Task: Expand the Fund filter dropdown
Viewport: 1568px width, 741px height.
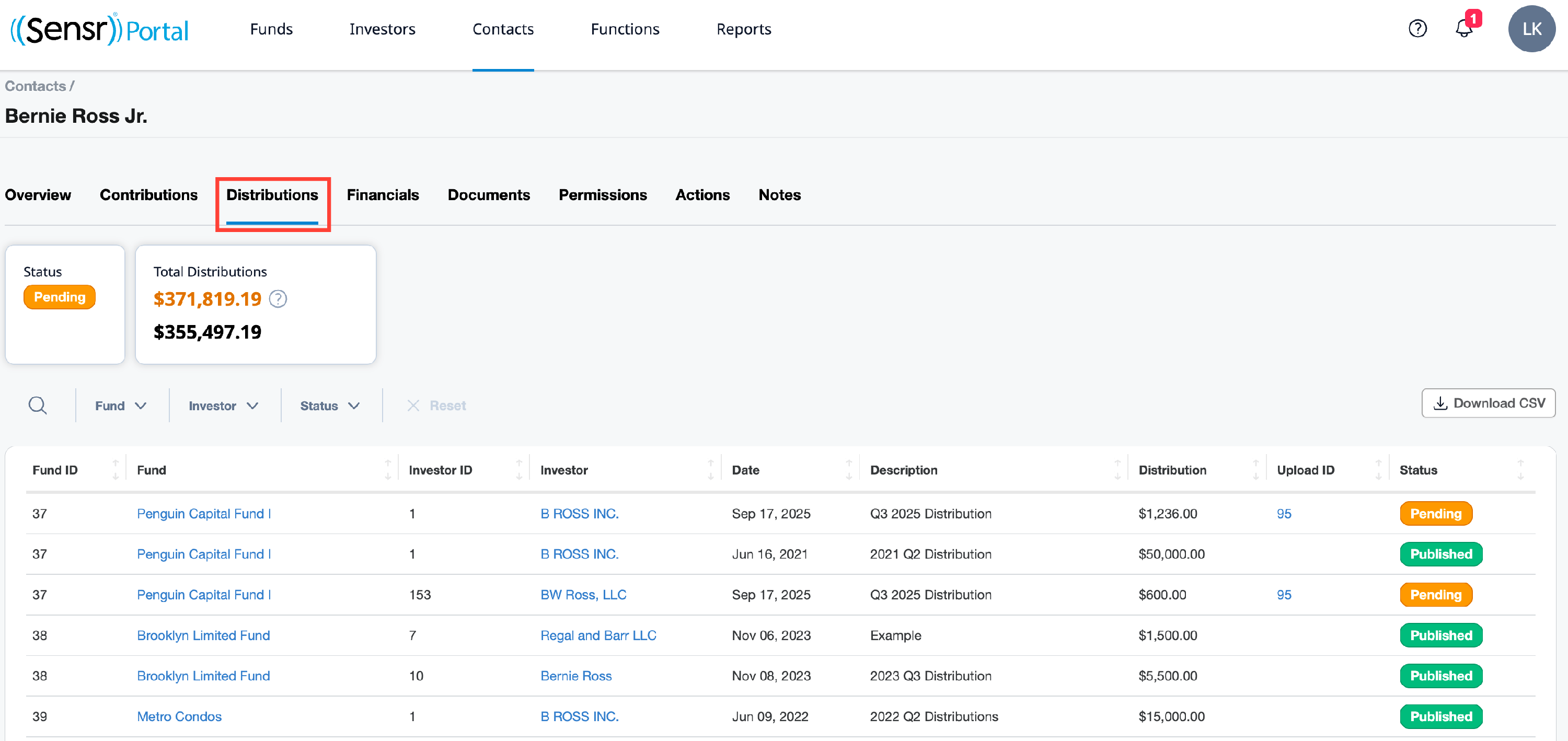Action: [x=121, y=406]
